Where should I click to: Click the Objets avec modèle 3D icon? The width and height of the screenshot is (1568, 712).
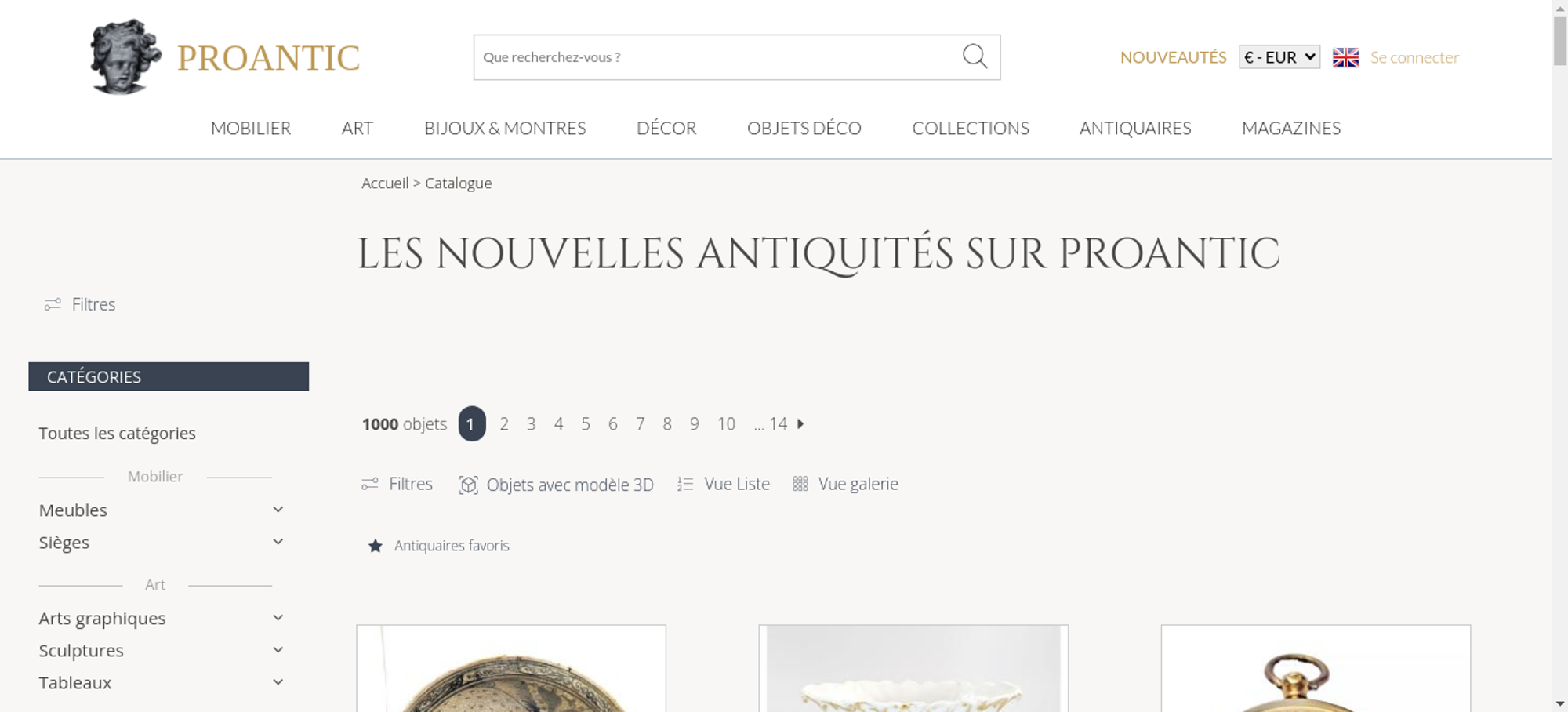468,485
